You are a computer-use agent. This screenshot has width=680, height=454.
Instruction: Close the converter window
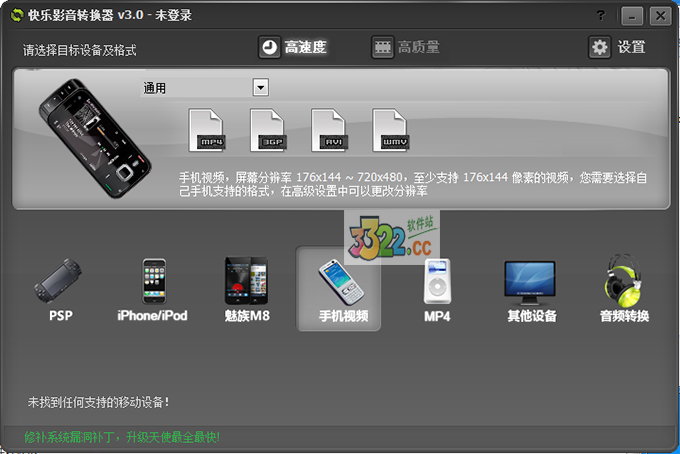point(660,16)
